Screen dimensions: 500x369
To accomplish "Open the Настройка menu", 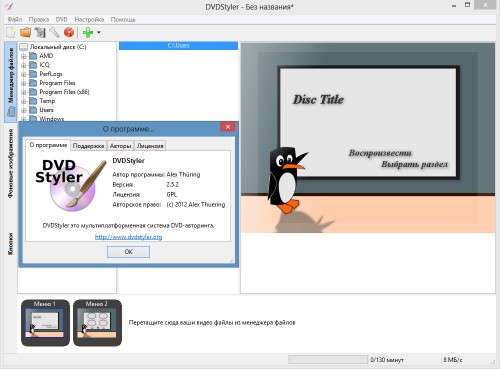I will (89, 19).
